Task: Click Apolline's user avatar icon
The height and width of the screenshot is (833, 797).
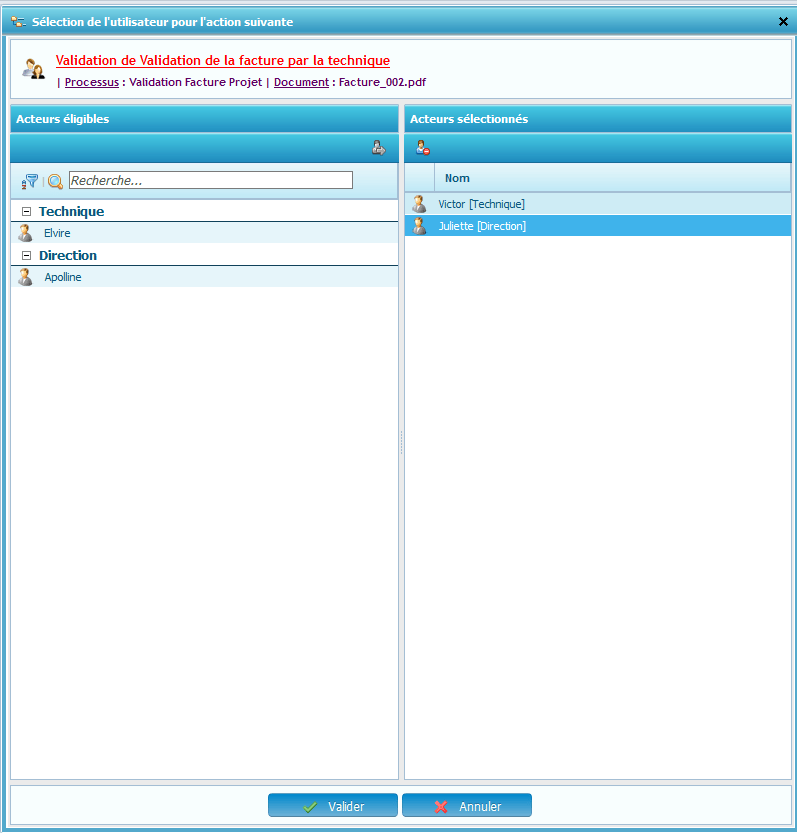Action: click(25, 277)
